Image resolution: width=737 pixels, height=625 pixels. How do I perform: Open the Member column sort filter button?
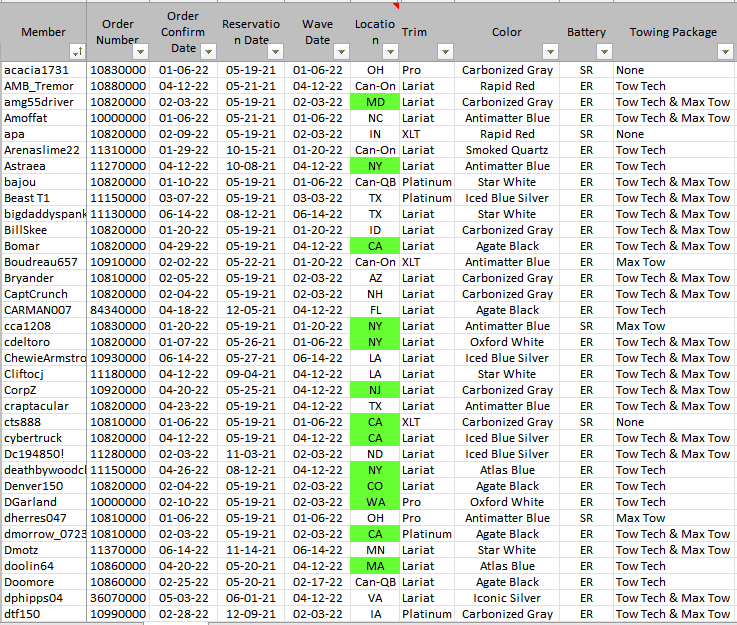pos(77,51)
